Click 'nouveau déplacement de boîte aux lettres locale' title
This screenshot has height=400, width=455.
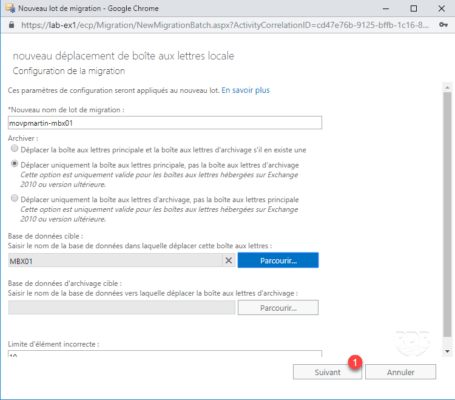(x=123, y=56)
